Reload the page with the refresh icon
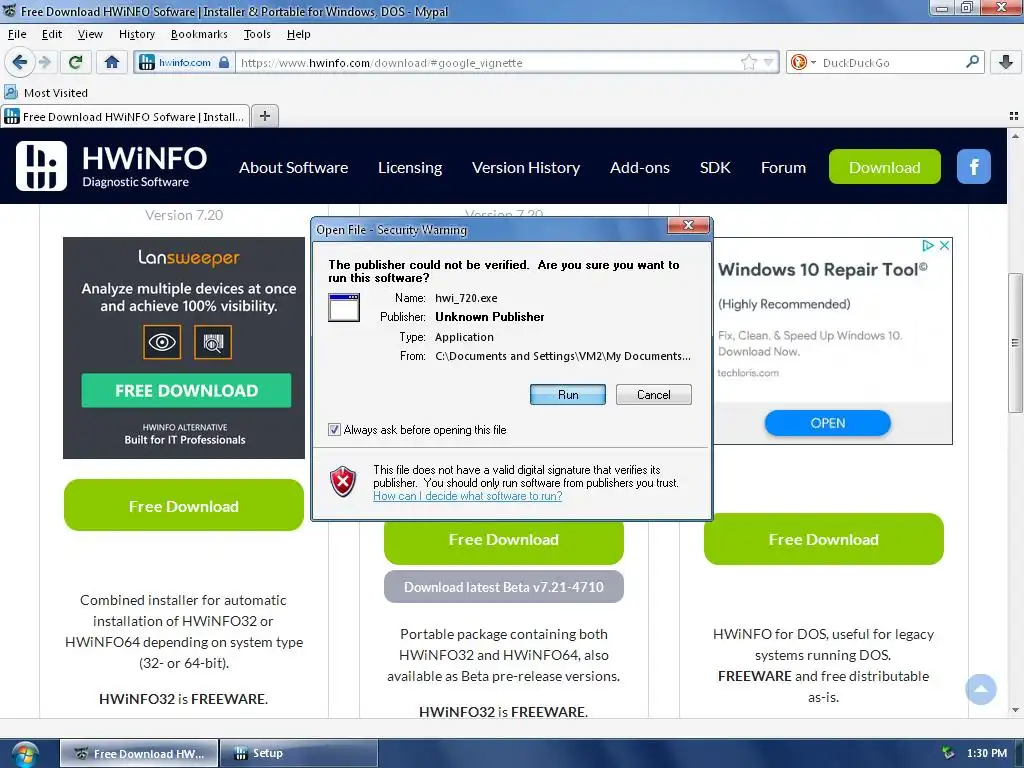This screenshot has height=768, width=1024. point(75,62)
